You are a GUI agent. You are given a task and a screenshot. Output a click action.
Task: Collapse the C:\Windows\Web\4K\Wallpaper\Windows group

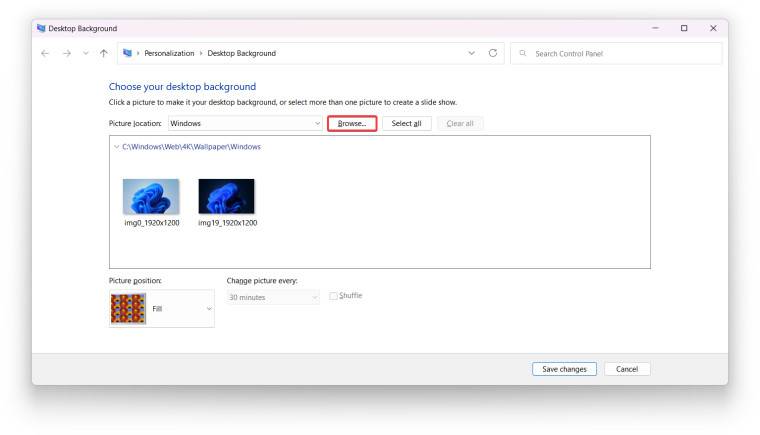click(x=116, y=146)
